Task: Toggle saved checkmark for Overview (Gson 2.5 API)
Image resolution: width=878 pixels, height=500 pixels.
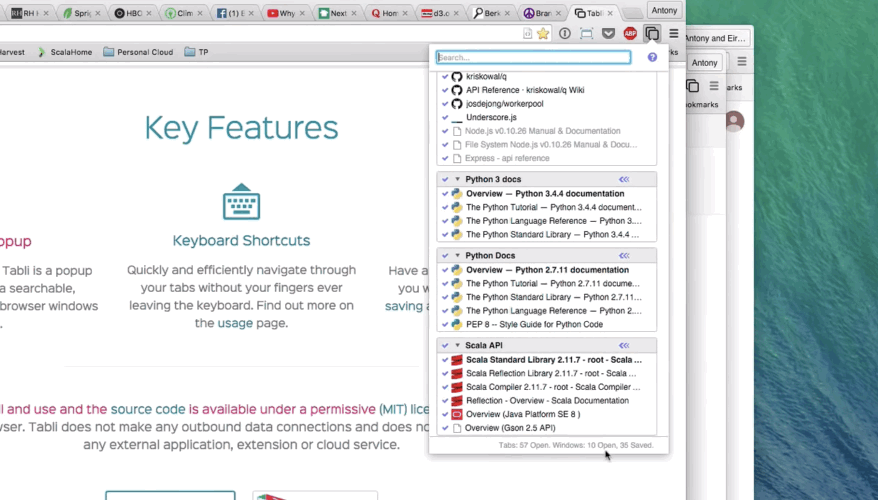Action: (445, 428)
